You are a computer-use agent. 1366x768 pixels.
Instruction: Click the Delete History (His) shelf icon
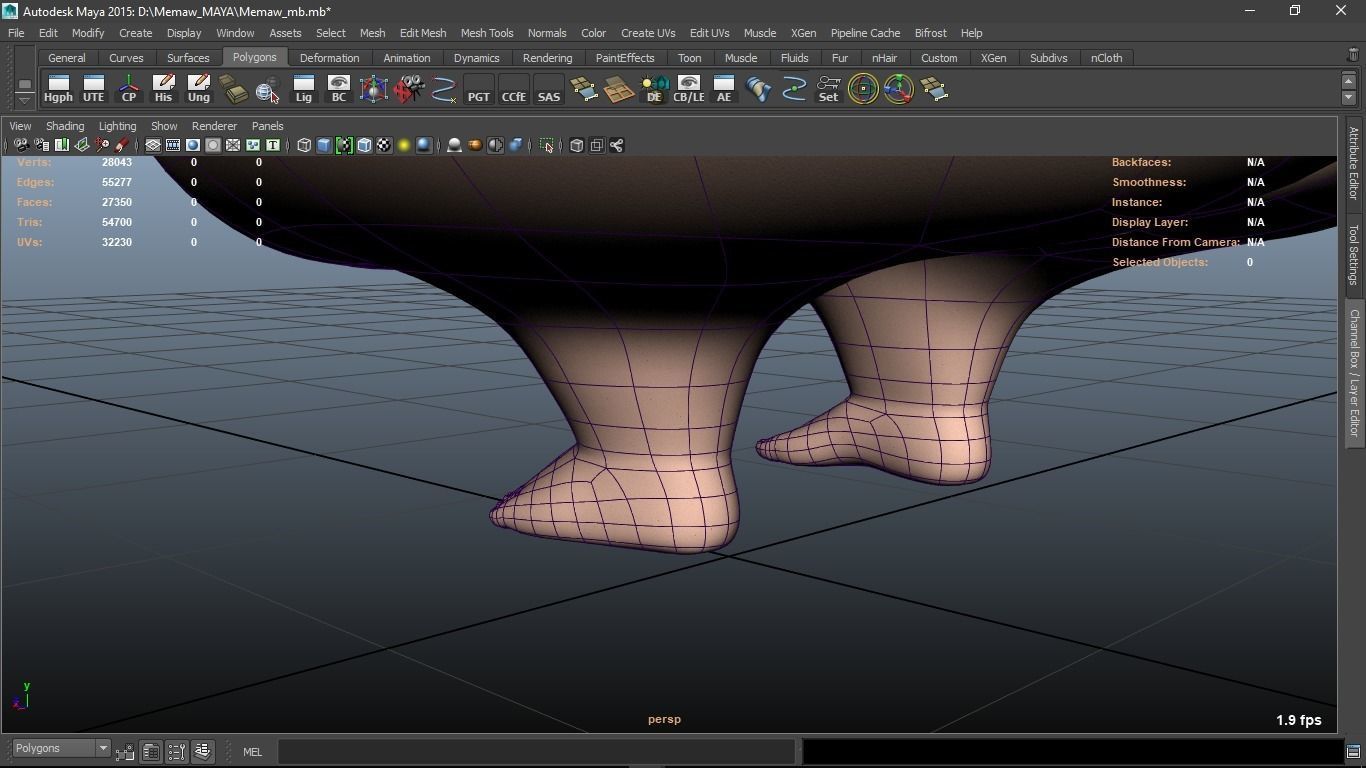tap(163, 89)
